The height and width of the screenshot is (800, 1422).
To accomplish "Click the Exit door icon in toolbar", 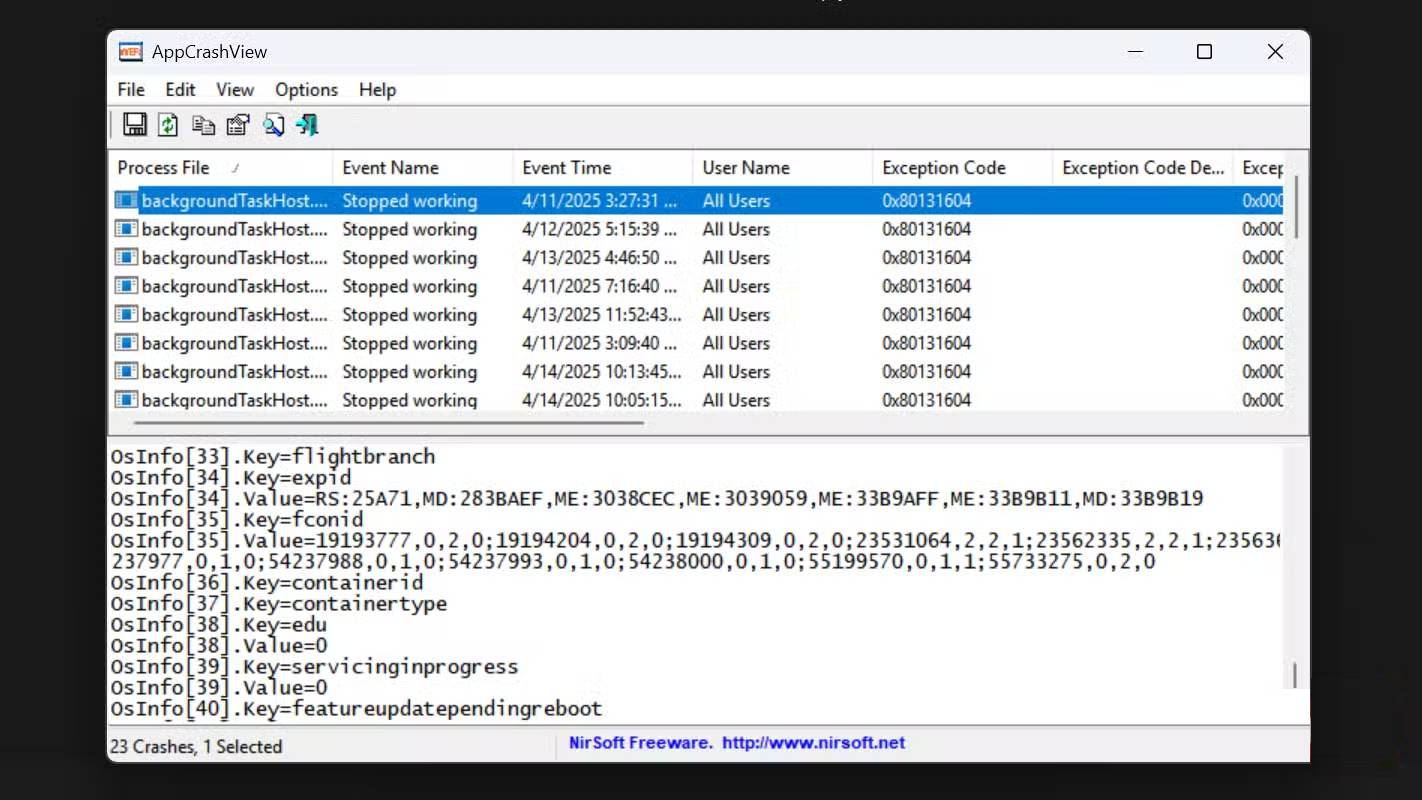I will click(x=307, y=125).
